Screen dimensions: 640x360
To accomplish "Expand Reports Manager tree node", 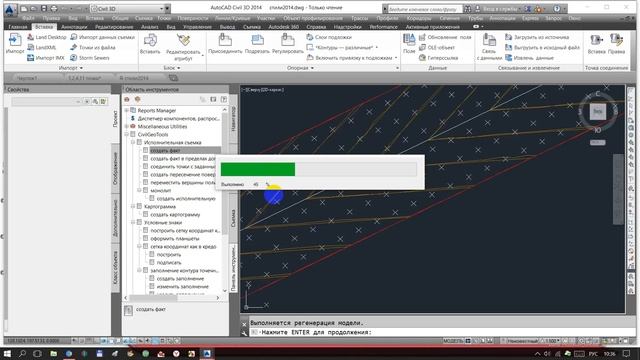I will pos(127,111).
